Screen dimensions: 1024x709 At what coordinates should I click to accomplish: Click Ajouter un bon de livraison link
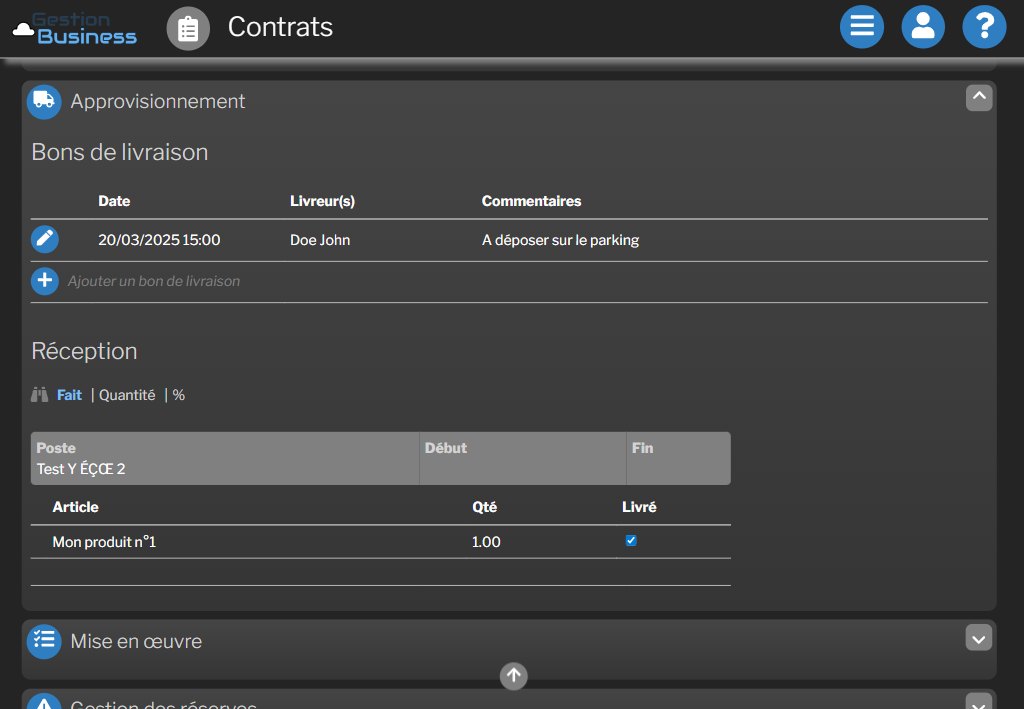click(154, 281)
